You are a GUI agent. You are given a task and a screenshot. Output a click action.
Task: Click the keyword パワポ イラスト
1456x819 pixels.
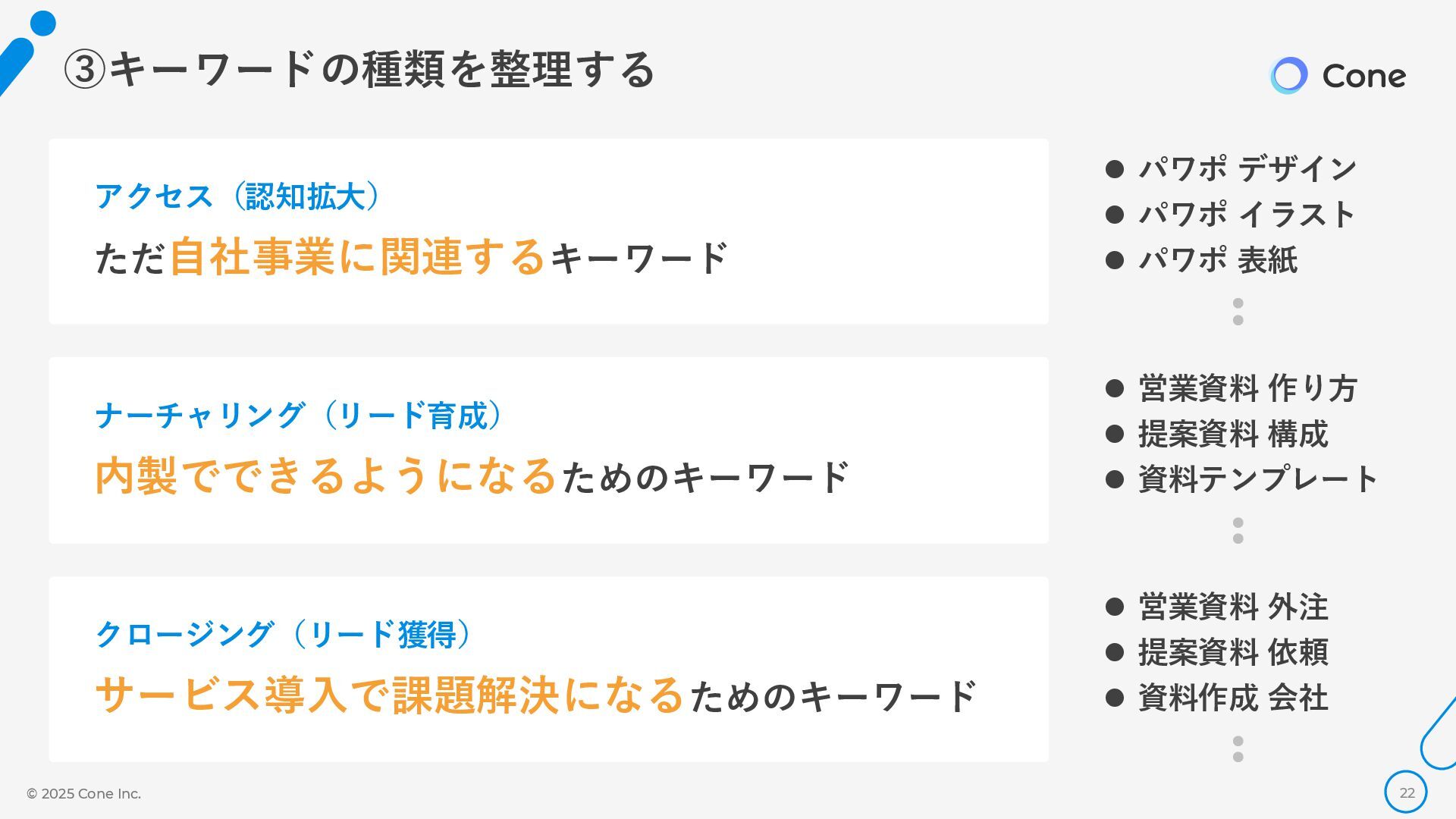pyautogui.click(x=1247, y=215)
